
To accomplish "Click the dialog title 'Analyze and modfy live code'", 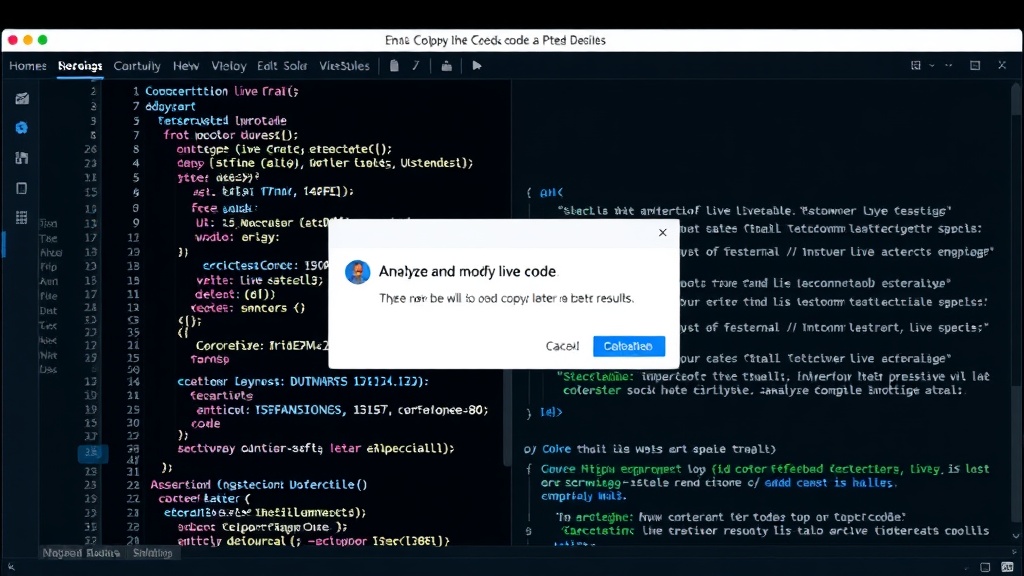I will point(467,271).
